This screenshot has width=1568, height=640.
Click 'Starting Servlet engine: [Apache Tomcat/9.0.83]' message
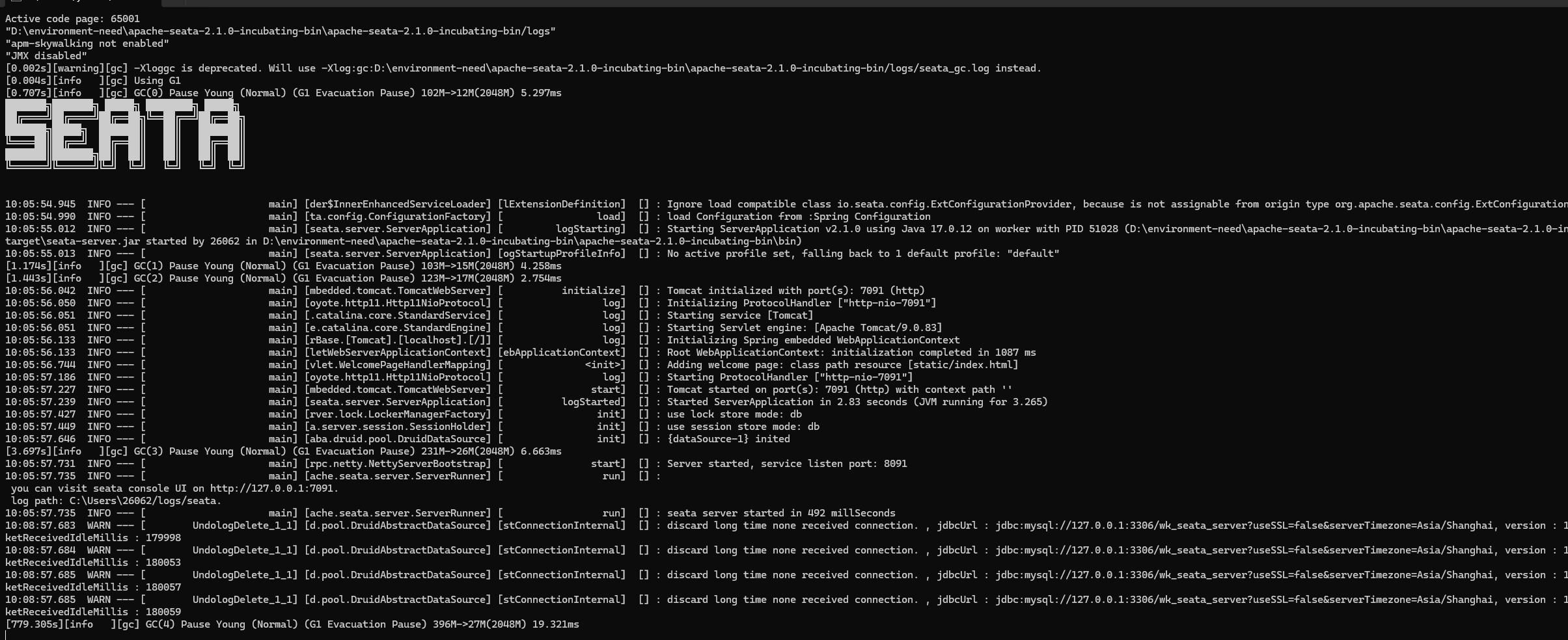(805, 328)
